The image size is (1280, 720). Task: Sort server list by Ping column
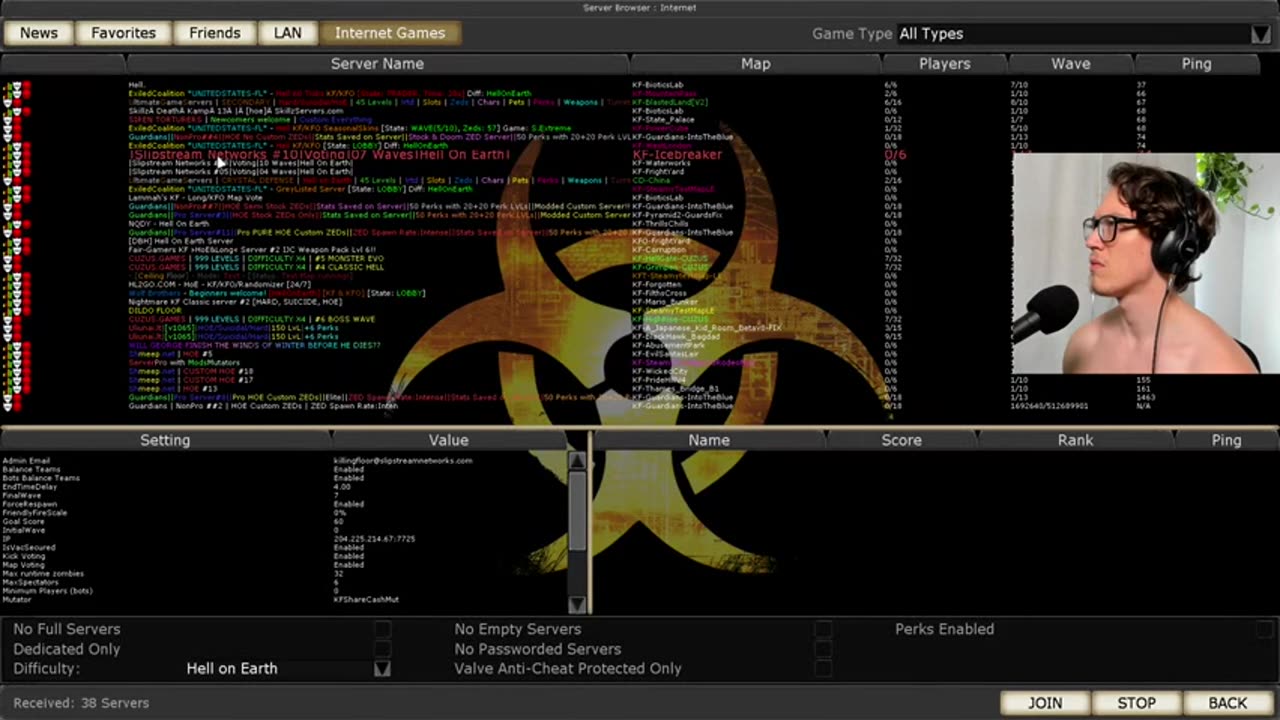click(1196, 64)
